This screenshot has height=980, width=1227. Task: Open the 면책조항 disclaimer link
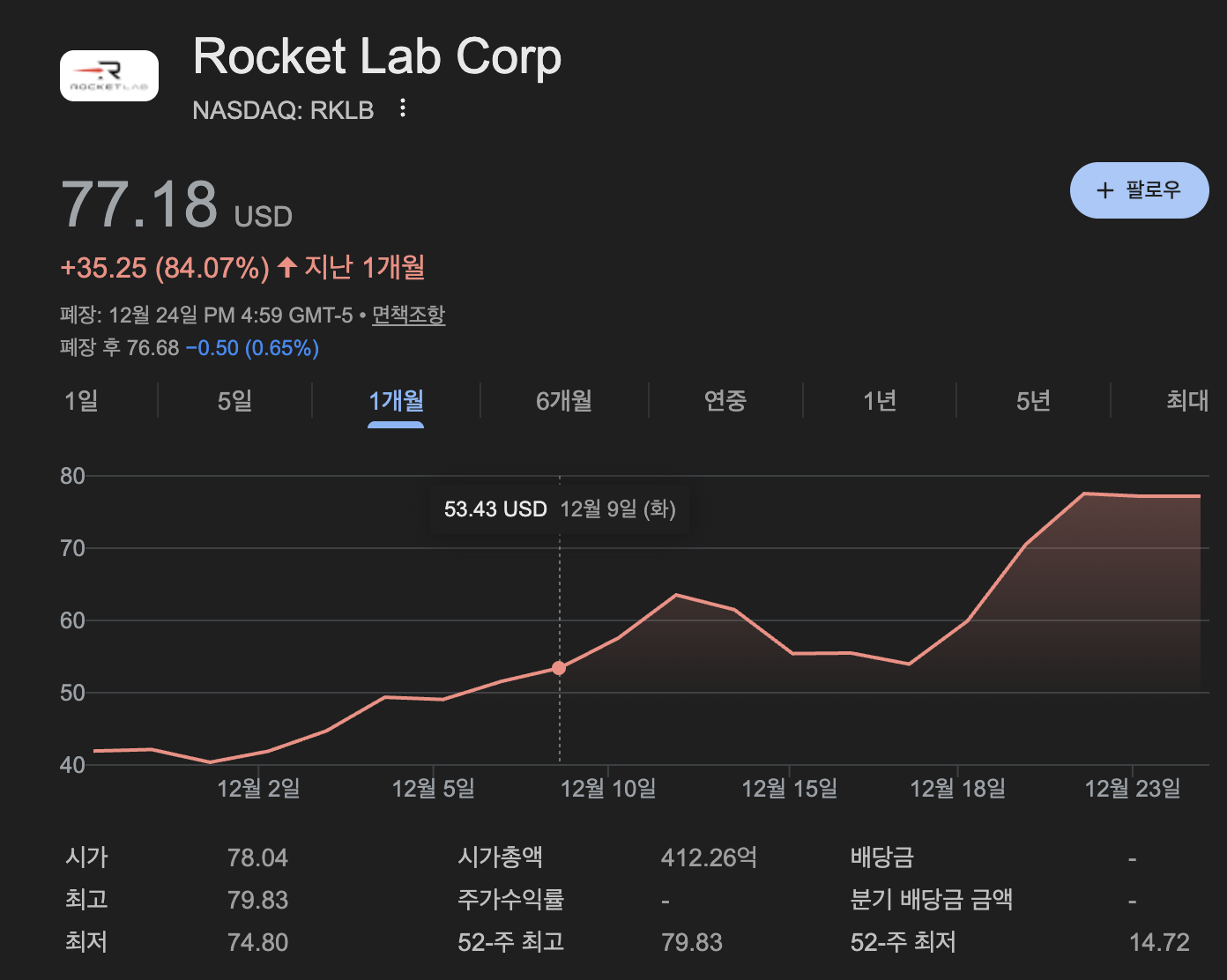coord(408,315)
